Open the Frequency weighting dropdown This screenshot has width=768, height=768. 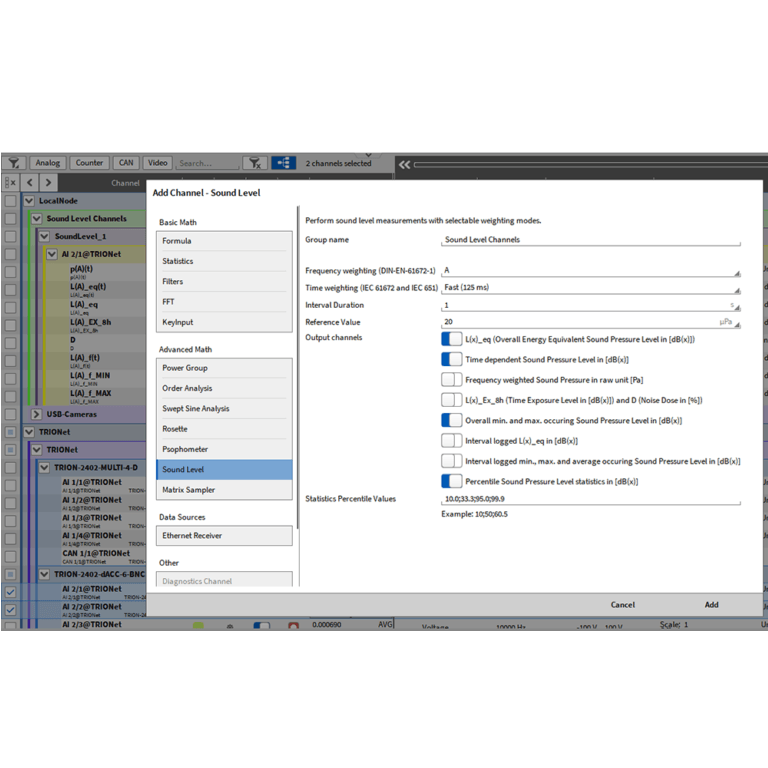point(590,271)
